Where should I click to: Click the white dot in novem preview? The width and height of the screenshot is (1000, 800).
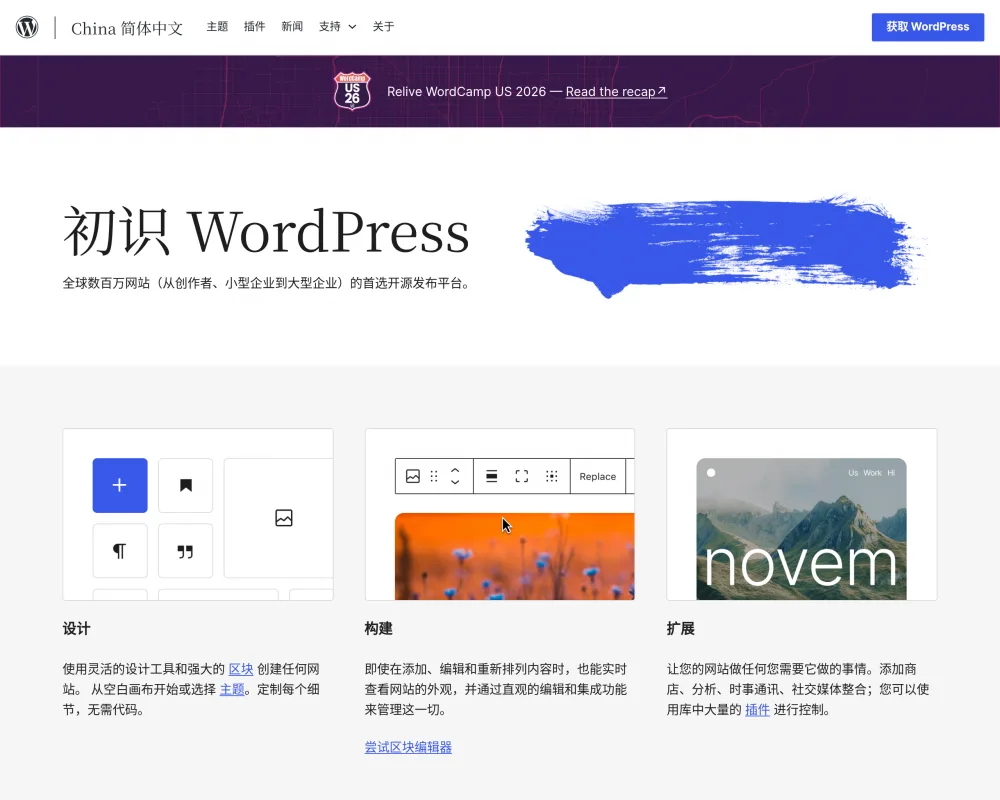(711, 473)
